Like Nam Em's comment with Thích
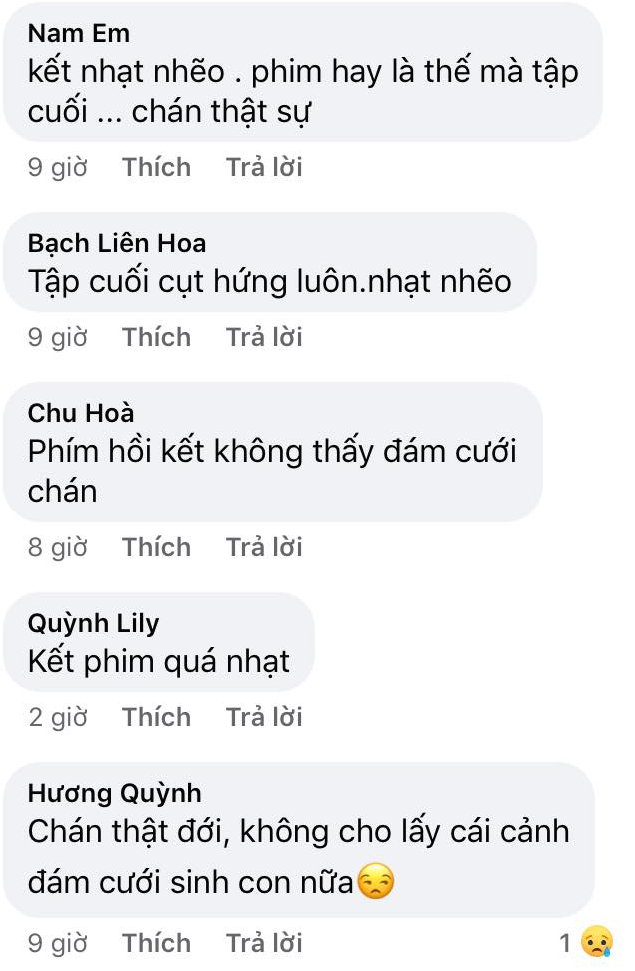This screenshot has width=635, height=971. pos(156,167)
